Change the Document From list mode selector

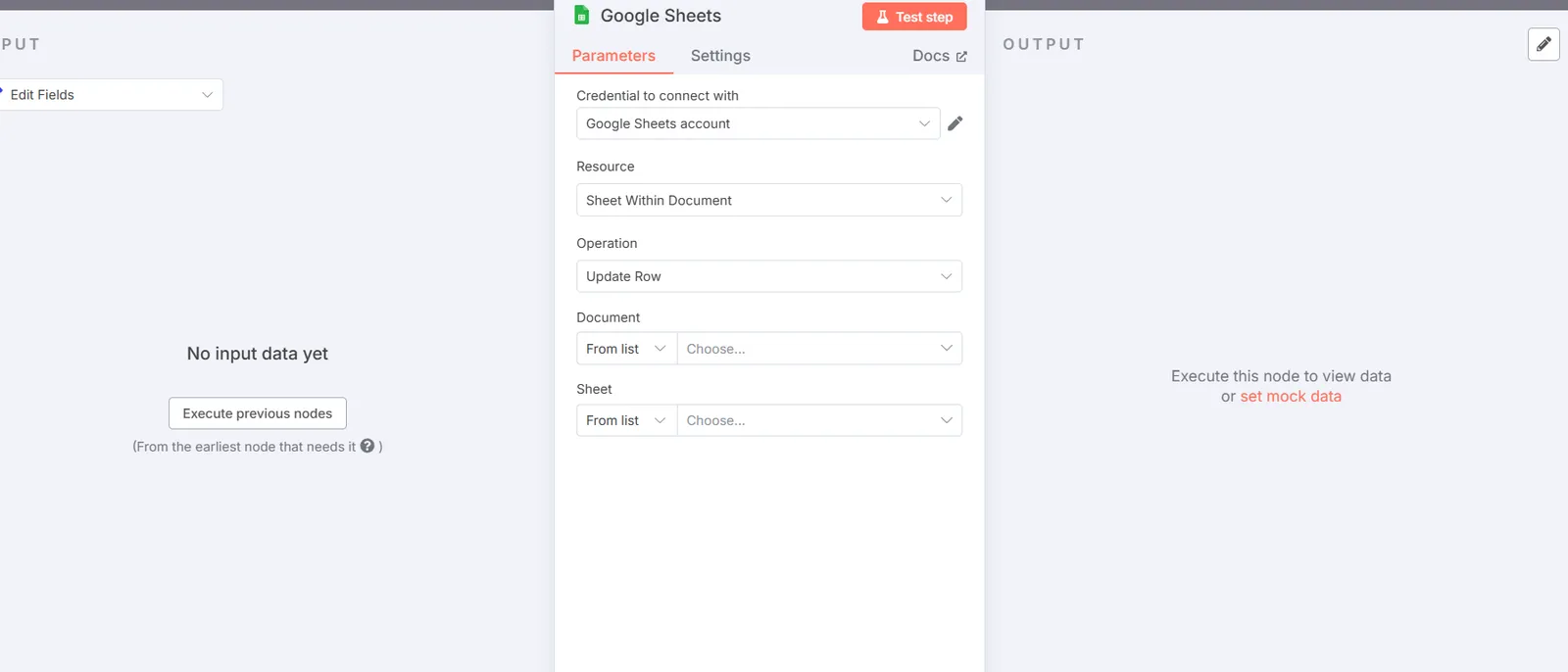pyautogui.click(x=626, y=349)
